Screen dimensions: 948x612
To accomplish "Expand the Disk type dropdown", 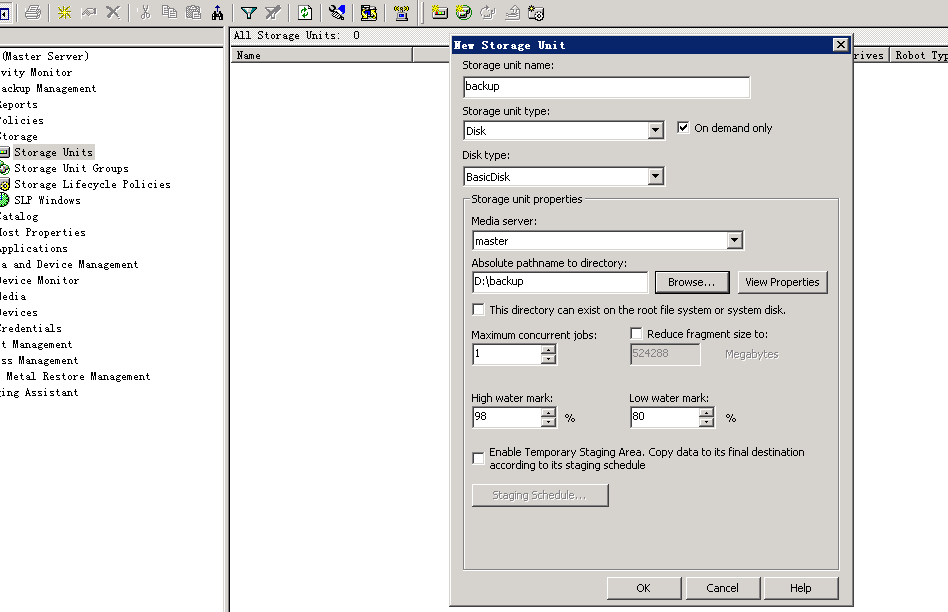I will [655, 177].
